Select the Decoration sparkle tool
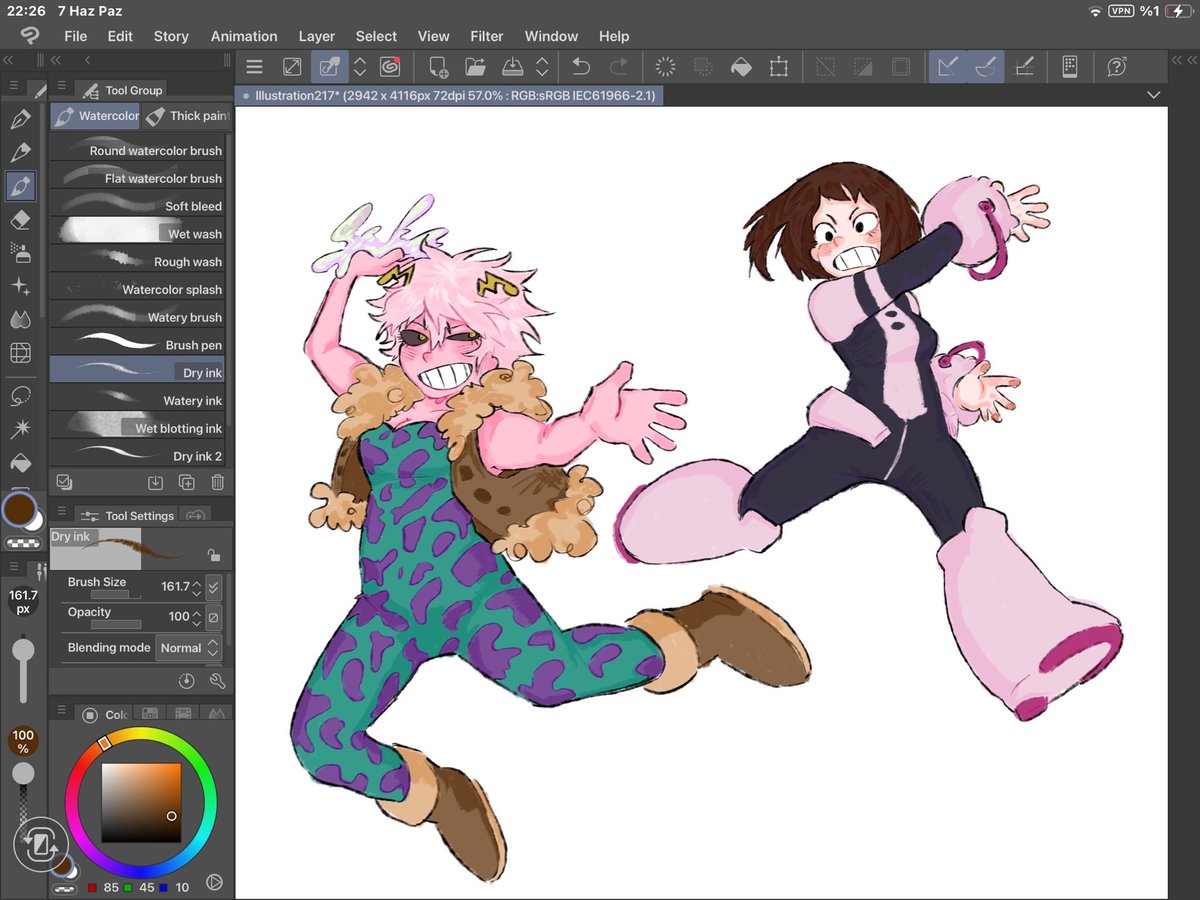Image resolution: width=1200 pixels, height=900 pixels. [20, 286]
